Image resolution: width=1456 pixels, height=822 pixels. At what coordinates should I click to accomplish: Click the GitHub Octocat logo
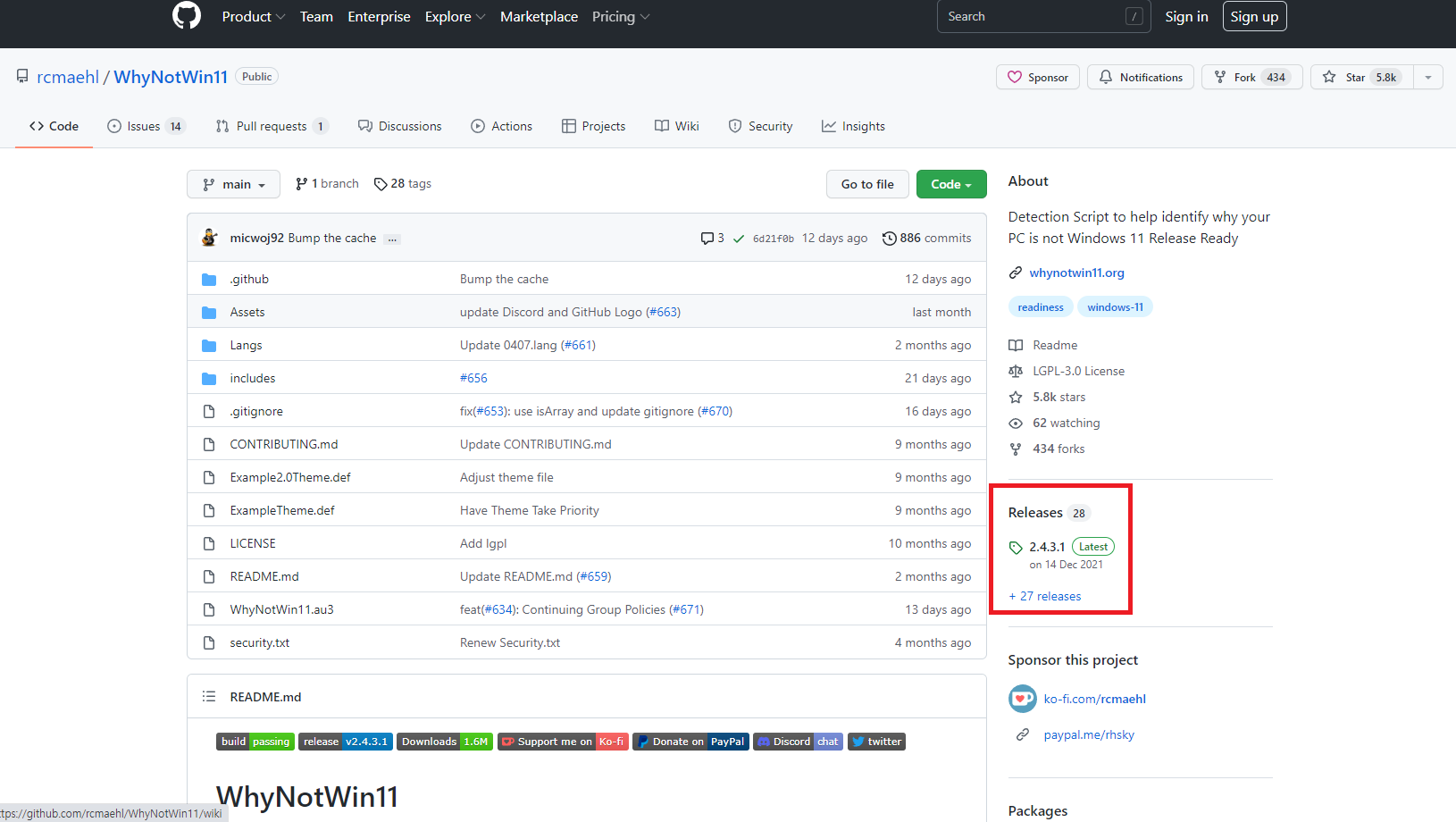coord(187,15)
